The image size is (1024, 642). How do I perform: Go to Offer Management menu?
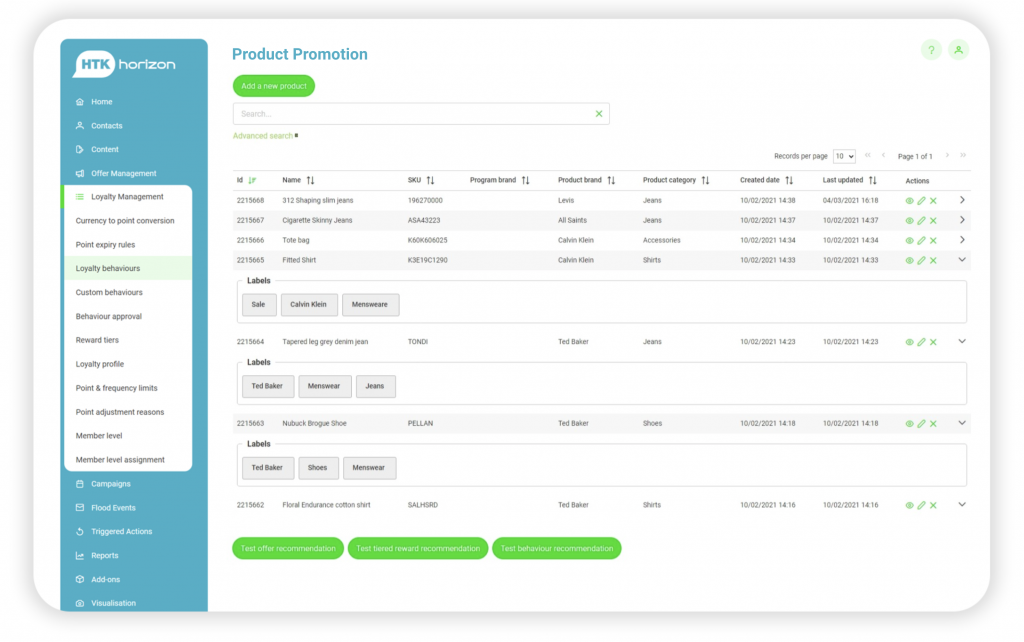123,173
